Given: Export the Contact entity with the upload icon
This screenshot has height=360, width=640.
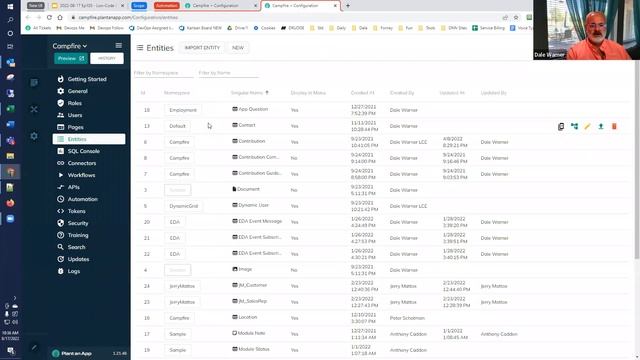Looking at the screenshot, I should pos(601,127).
